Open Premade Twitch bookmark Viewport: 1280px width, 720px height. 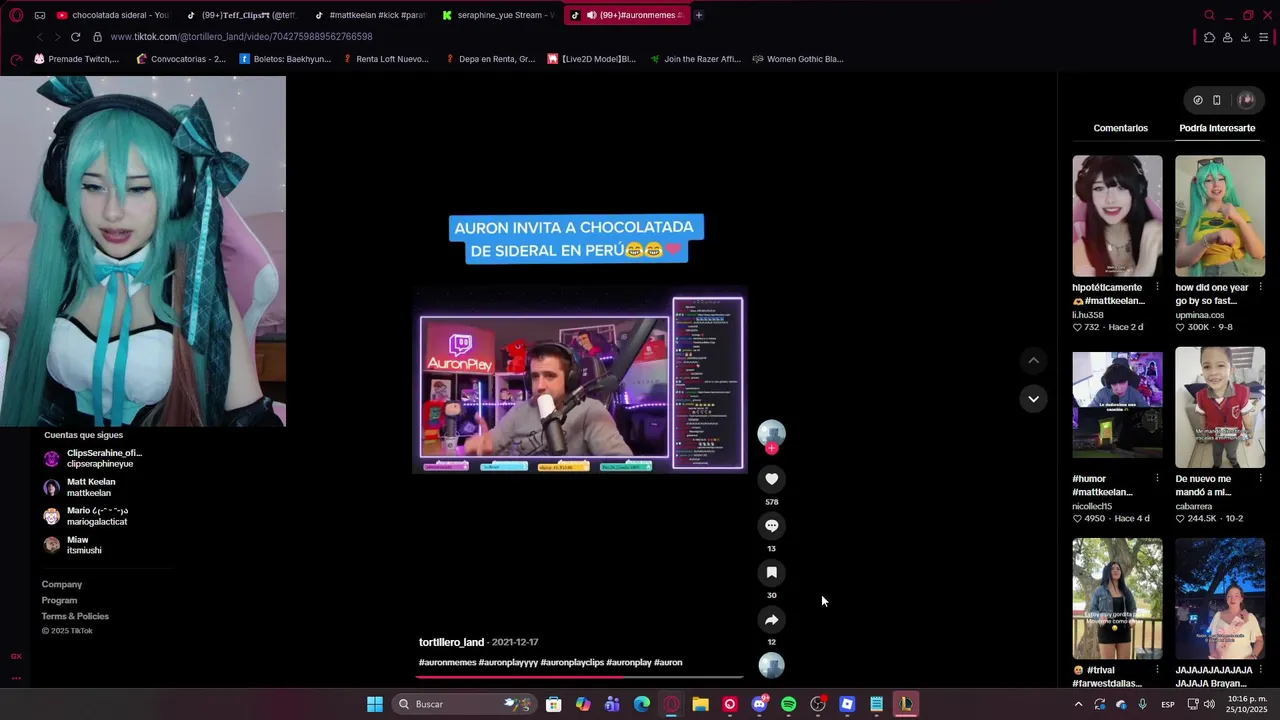coord(76,59)
